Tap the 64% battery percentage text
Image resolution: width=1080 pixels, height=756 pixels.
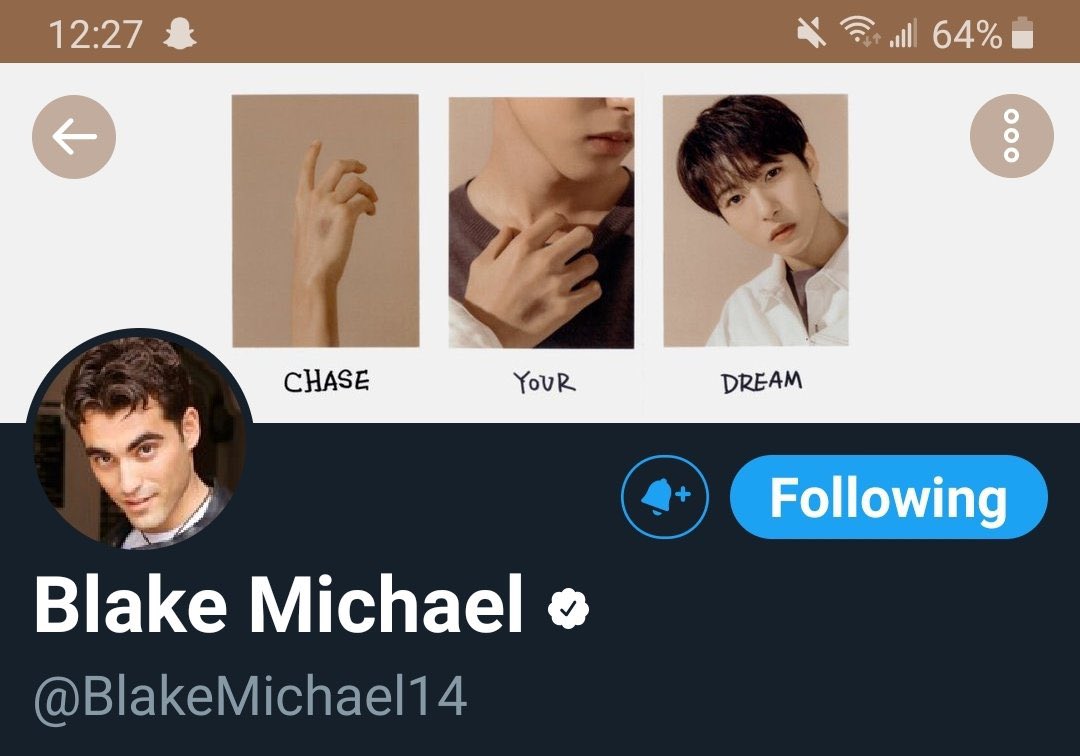(966, 34)
